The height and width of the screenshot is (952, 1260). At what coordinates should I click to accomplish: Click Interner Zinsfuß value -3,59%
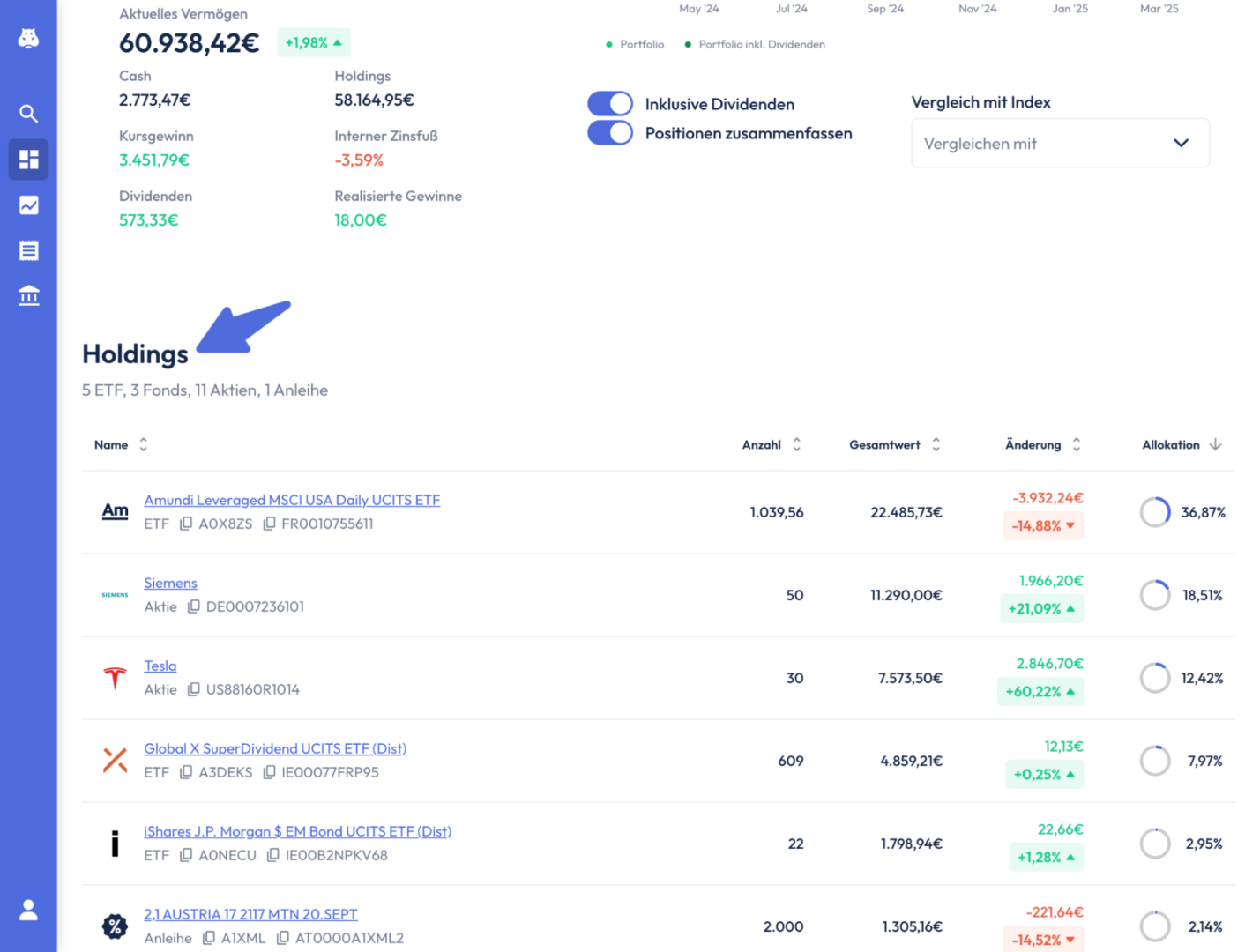(359, 160)
